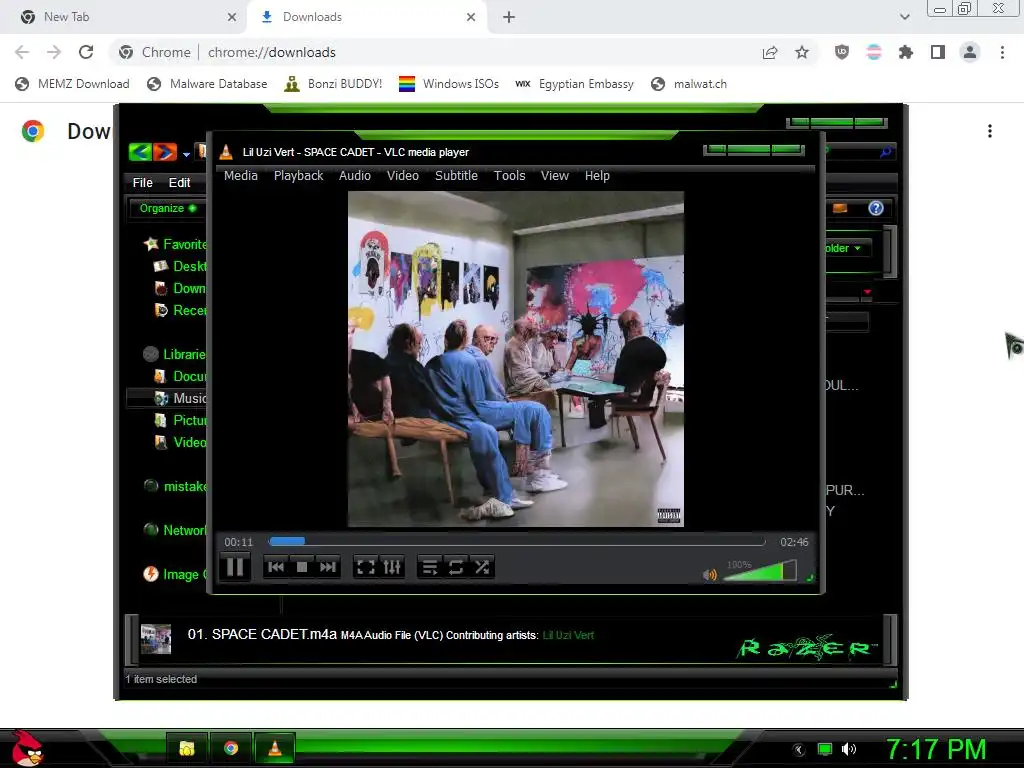Skip to next track in VLC
Screen dimensions: 1024x768
[x=328, y=567]
